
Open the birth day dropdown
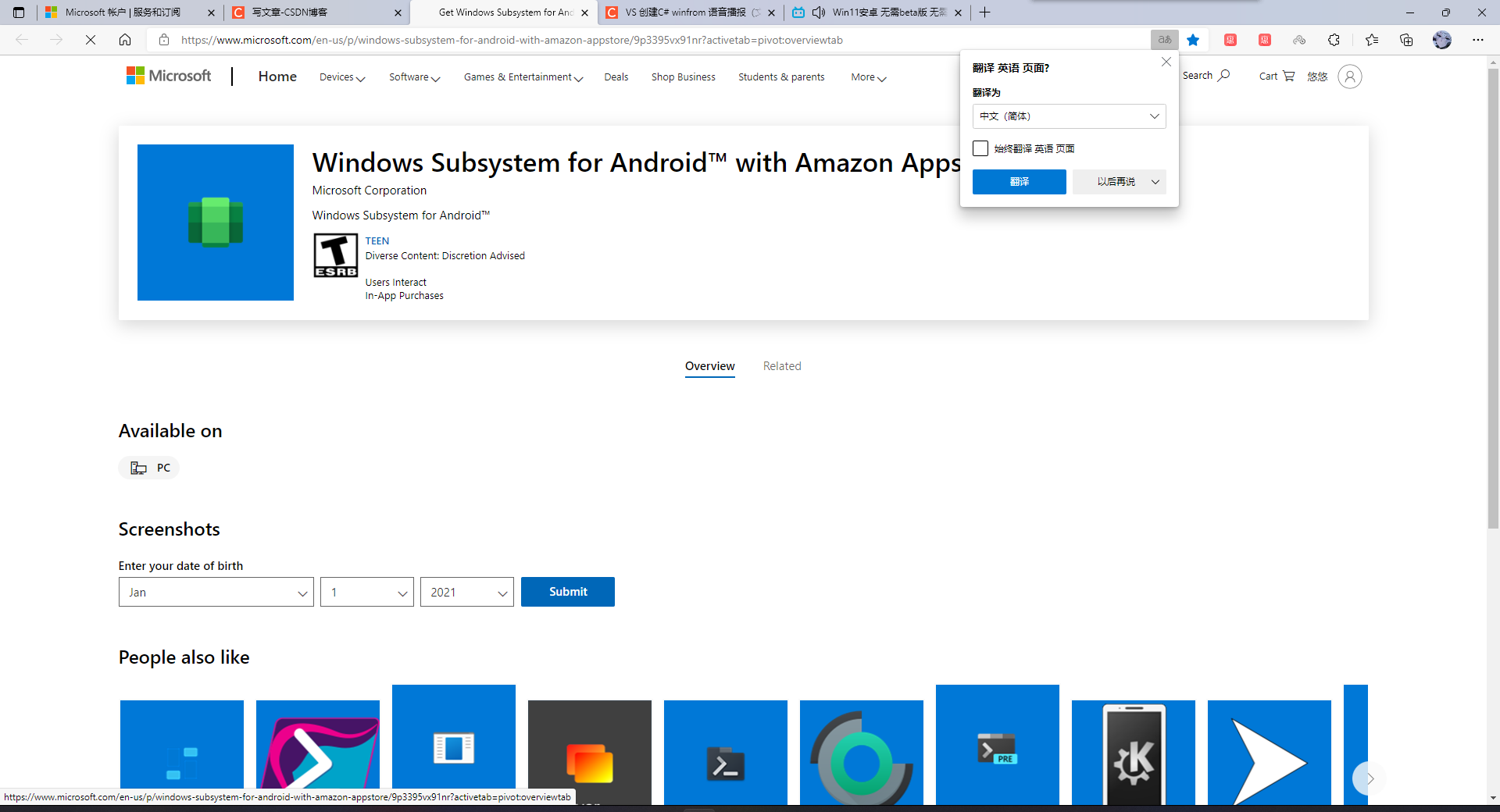[367, 592]
